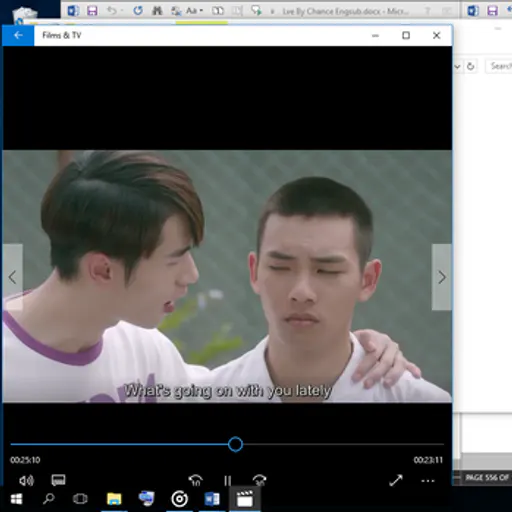The image size is (512, 512).
Task: Maximize the Films & TV window
Action: (x=406, y=35)
